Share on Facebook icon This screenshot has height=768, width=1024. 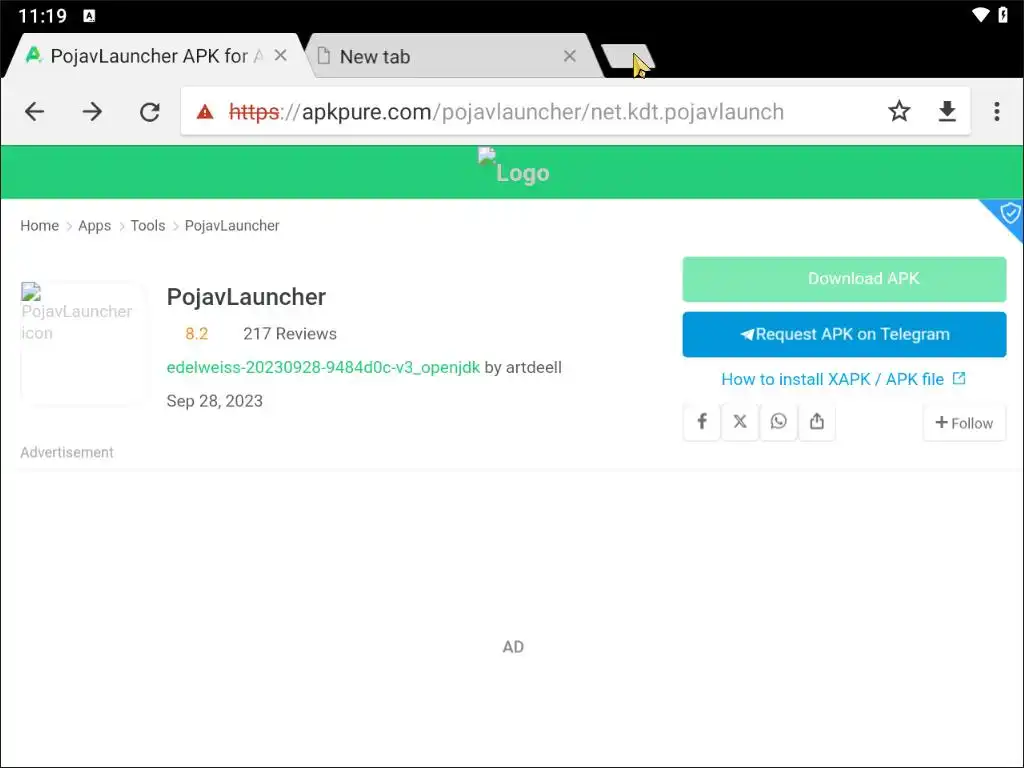[x=701, y=422]
